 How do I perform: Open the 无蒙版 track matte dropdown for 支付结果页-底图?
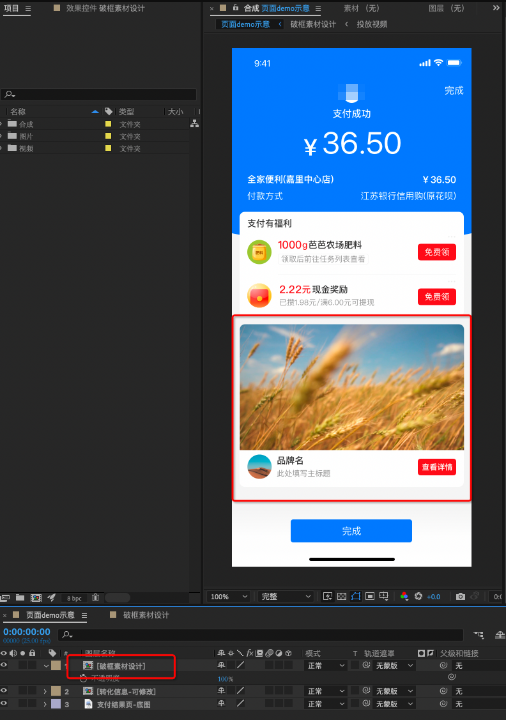[x=394, y=704]
